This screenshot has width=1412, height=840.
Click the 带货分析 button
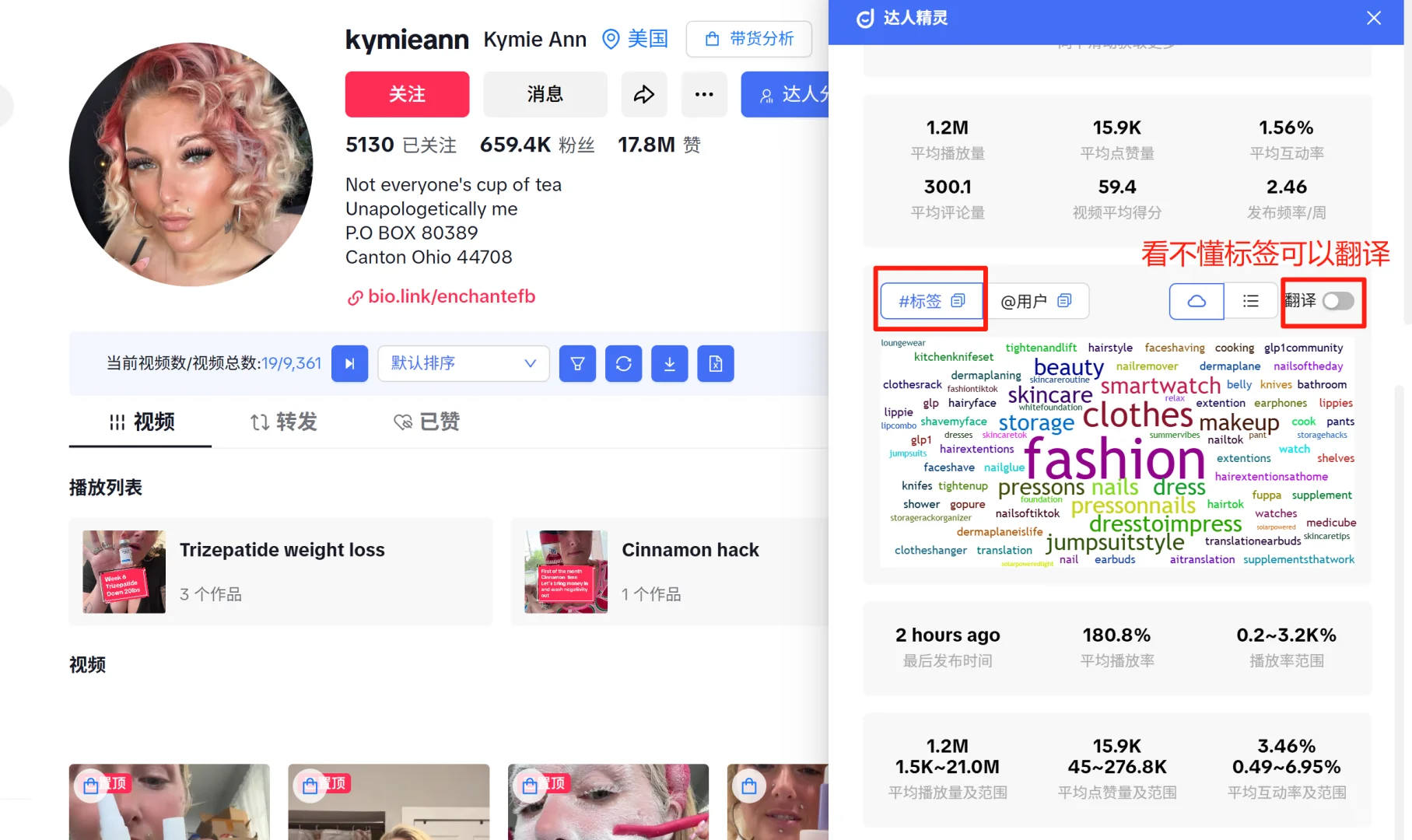point(748,39)
